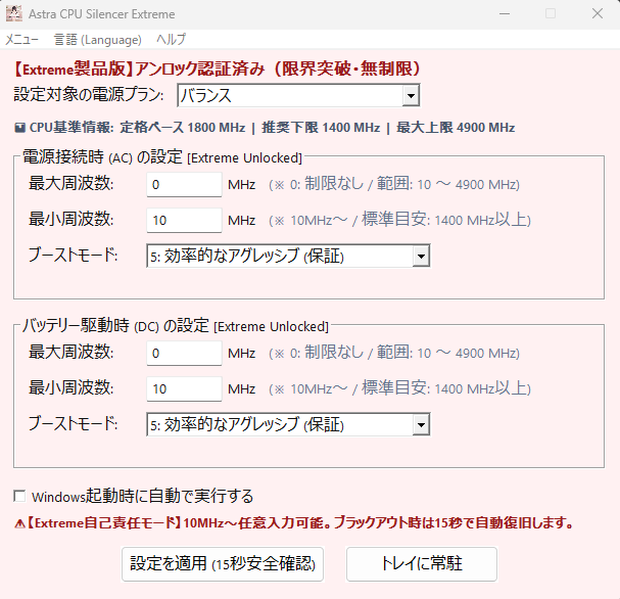Enable Windows起動時に自動で実行する checkbox
Screen dimensions: 620x599
pos(19,496)
